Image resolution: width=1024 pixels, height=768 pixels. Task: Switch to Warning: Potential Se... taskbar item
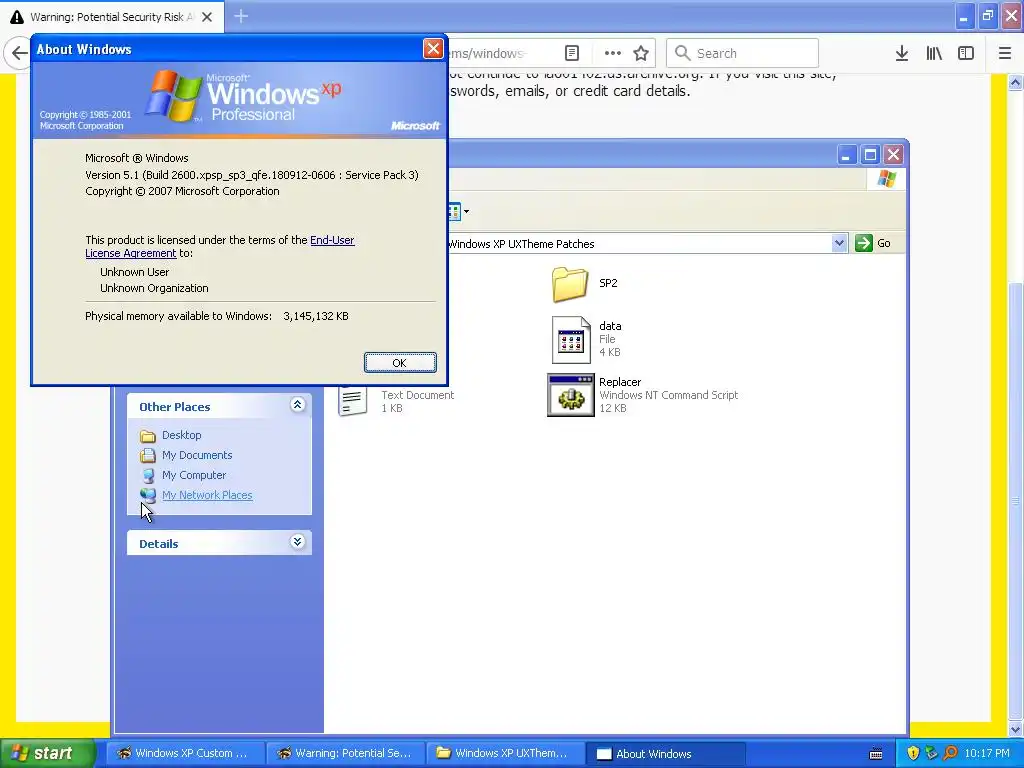(345, 753)
